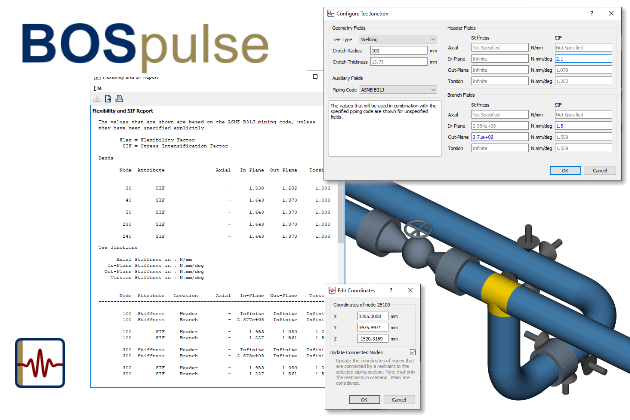Click the X coordinate input field
This screenshot has width=630, height=420.
(372, 316)
